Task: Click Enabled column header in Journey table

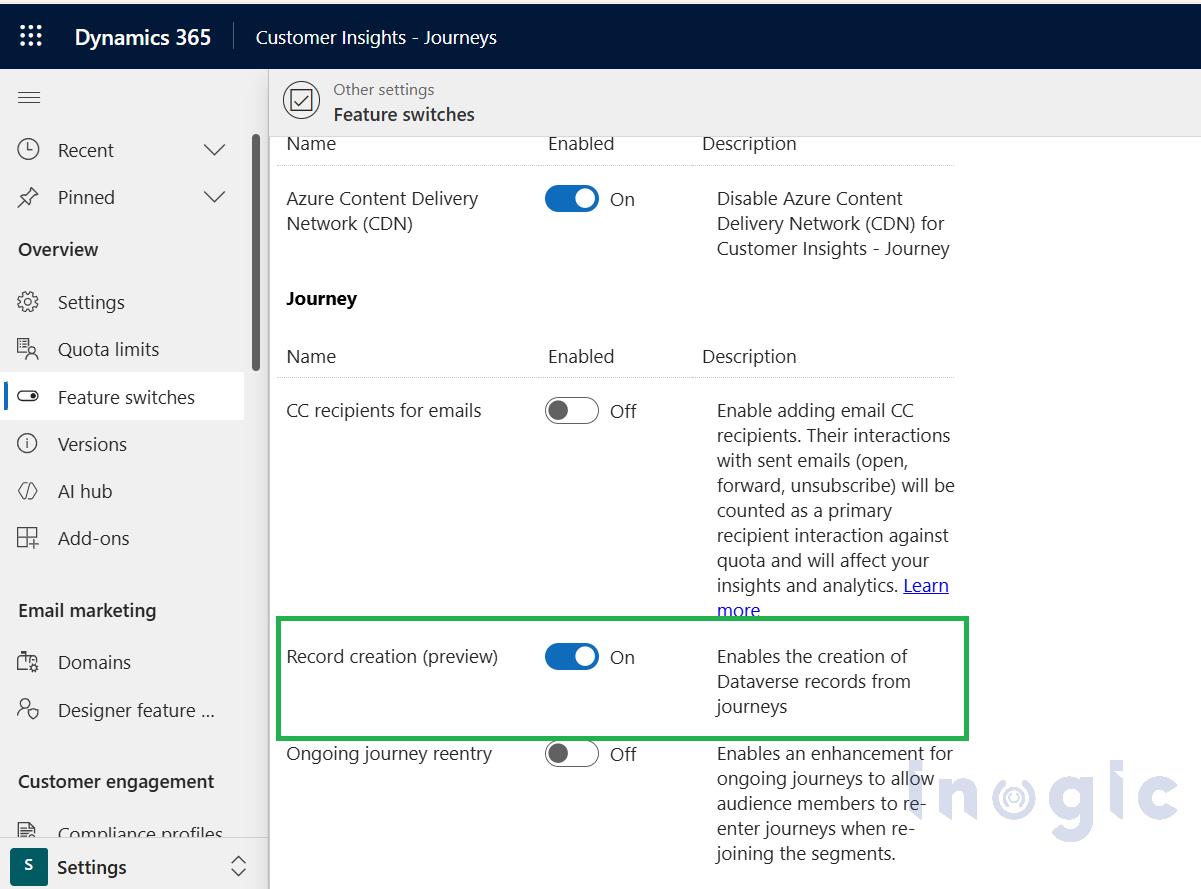Action: pyautogui.click(x=581, y=356)
